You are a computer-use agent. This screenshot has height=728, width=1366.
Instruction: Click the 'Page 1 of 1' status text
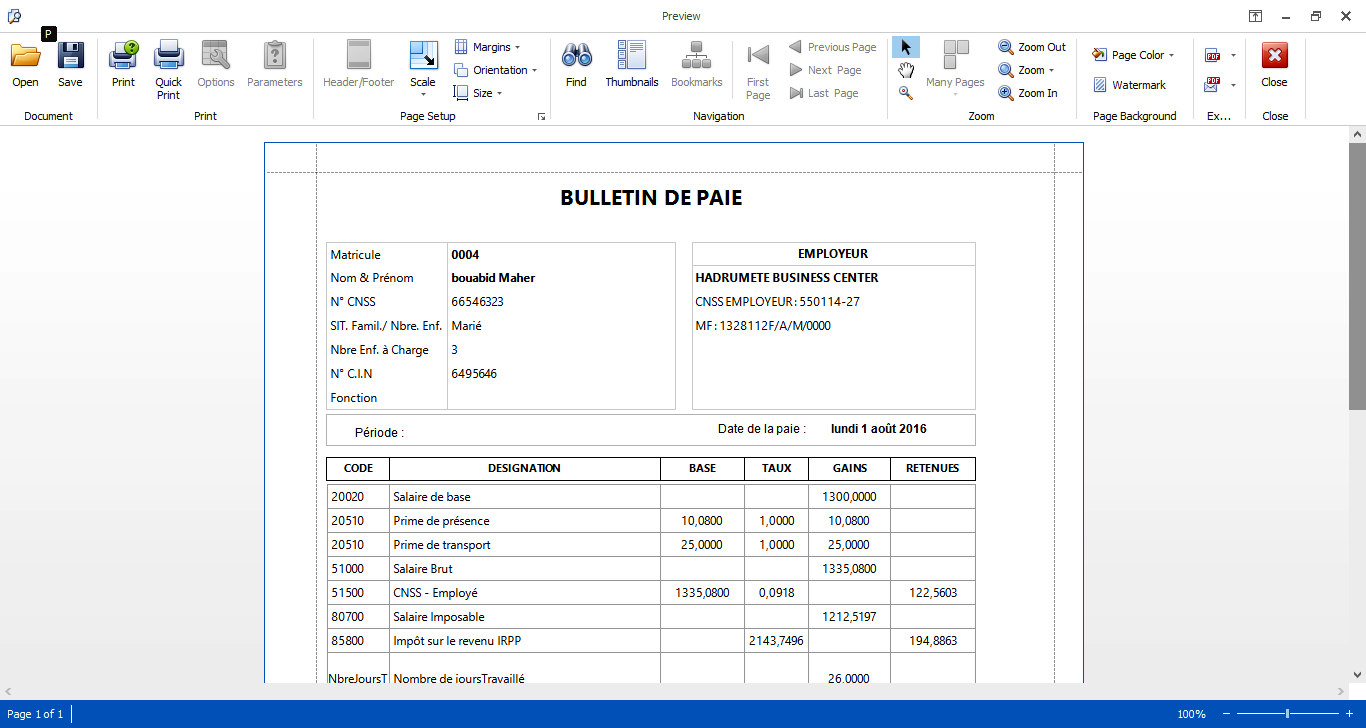35,714
